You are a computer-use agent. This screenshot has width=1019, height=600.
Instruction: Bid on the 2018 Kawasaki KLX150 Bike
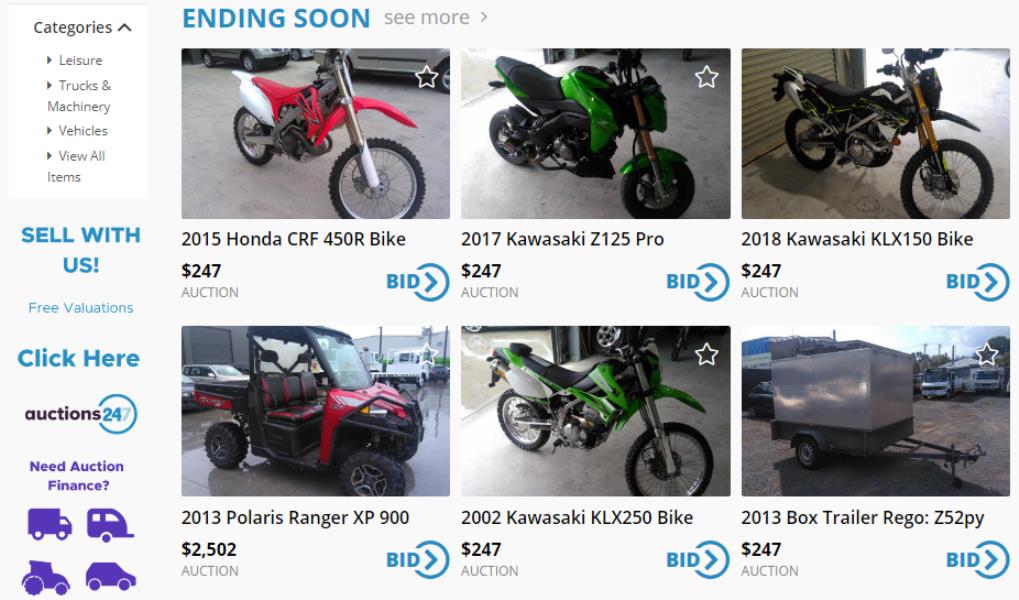click(x=977, y=282)
